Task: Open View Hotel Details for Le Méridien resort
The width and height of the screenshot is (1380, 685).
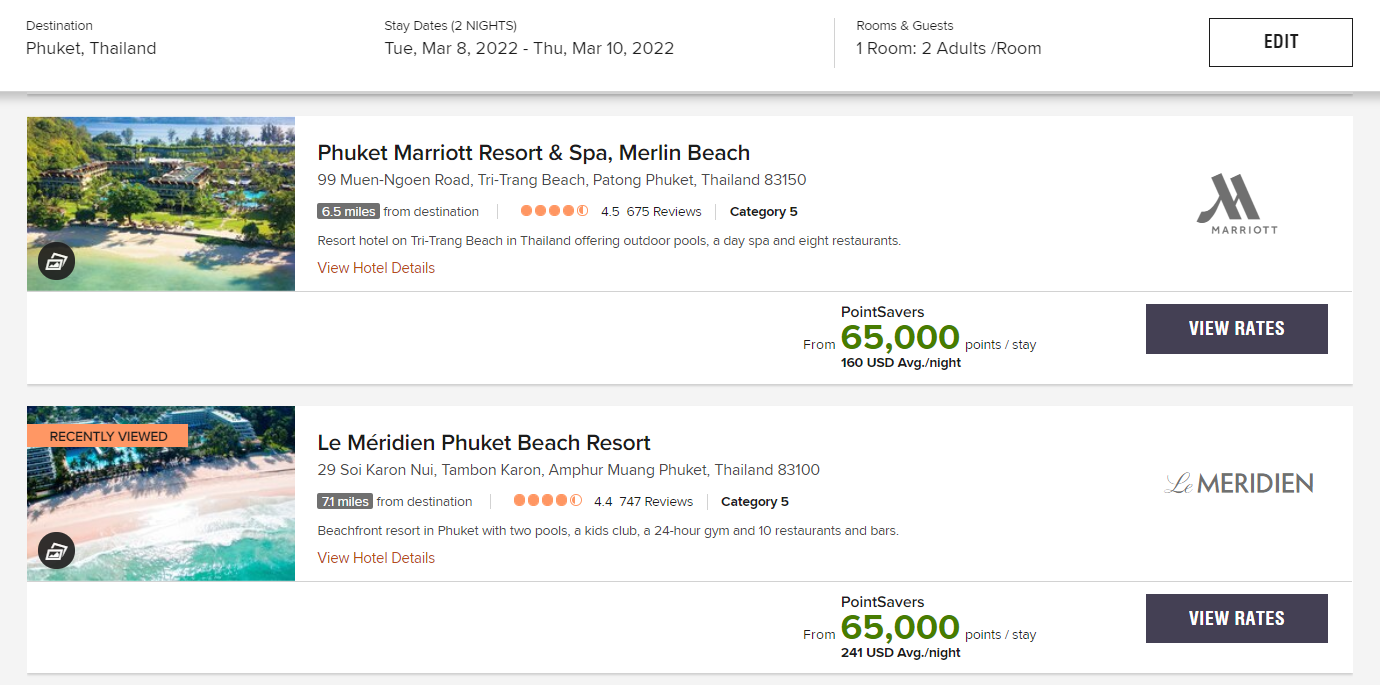Action: pos(375,557)
